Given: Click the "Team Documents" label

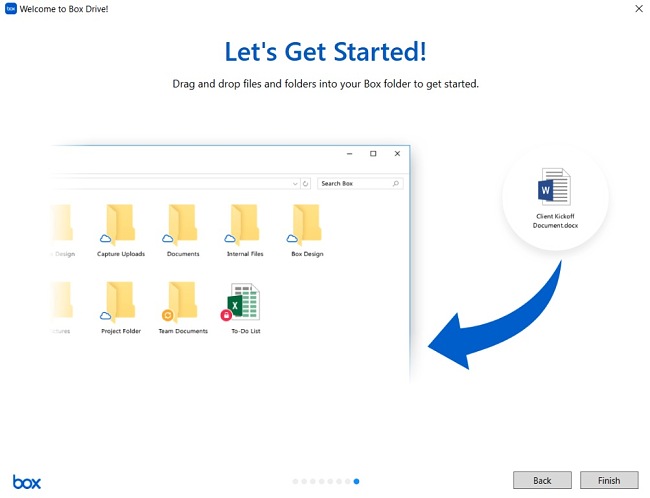Looking at the screenshot, I should [x=183, y=331].
